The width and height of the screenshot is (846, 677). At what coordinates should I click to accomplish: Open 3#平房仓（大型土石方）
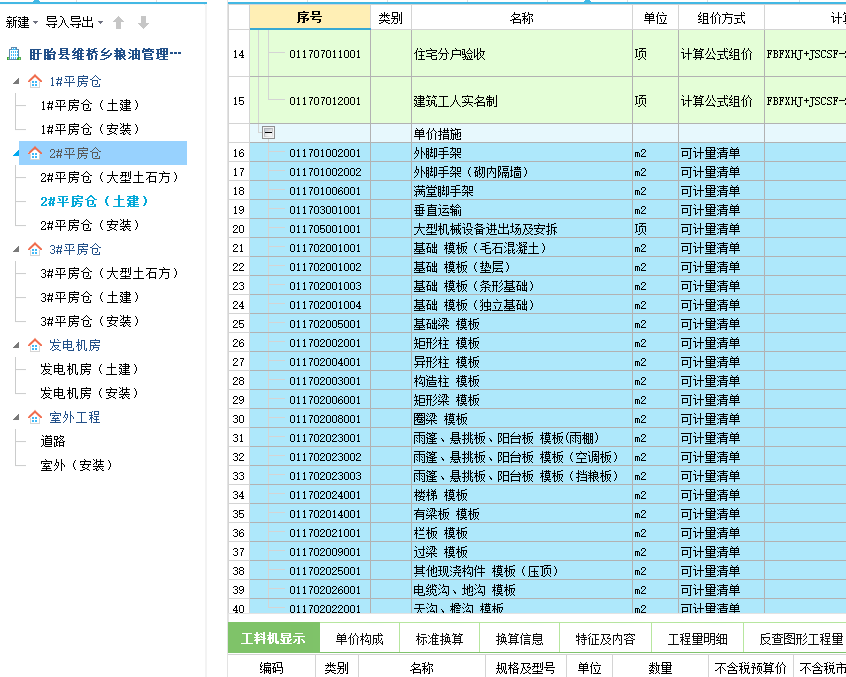click(x=110, y=273)
